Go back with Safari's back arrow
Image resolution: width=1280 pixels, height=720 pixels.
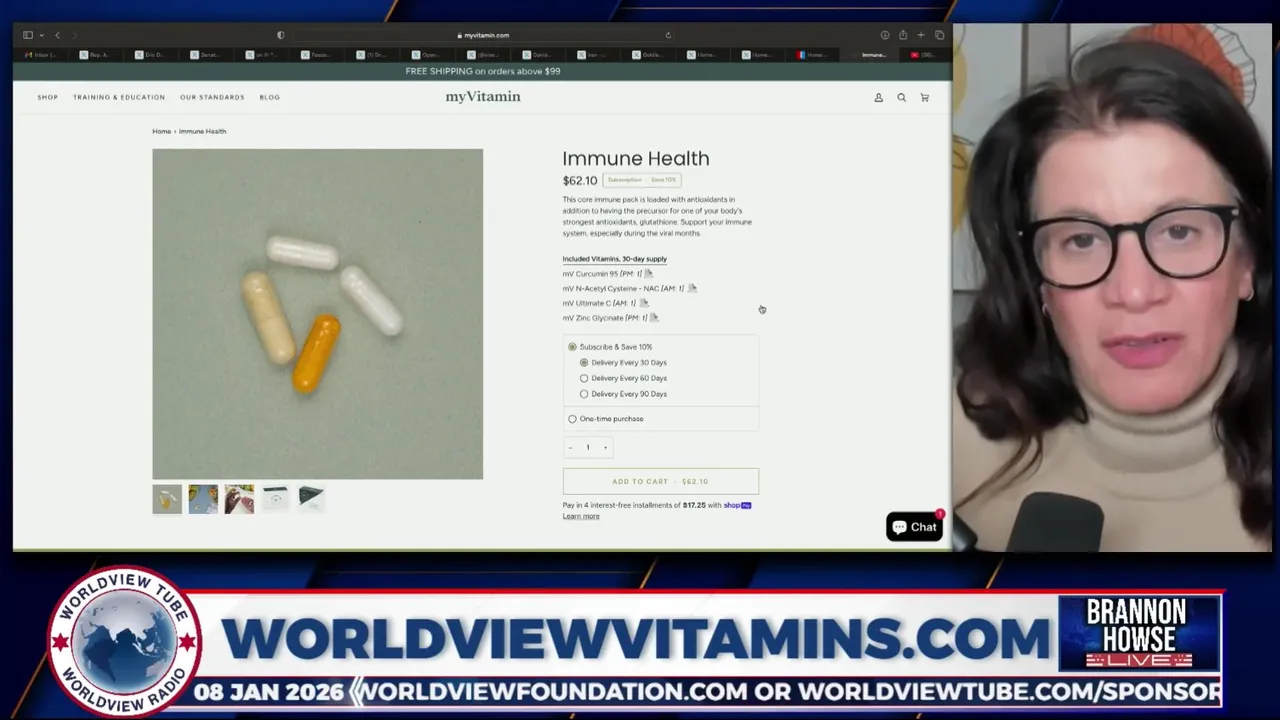tap(57, 35)
